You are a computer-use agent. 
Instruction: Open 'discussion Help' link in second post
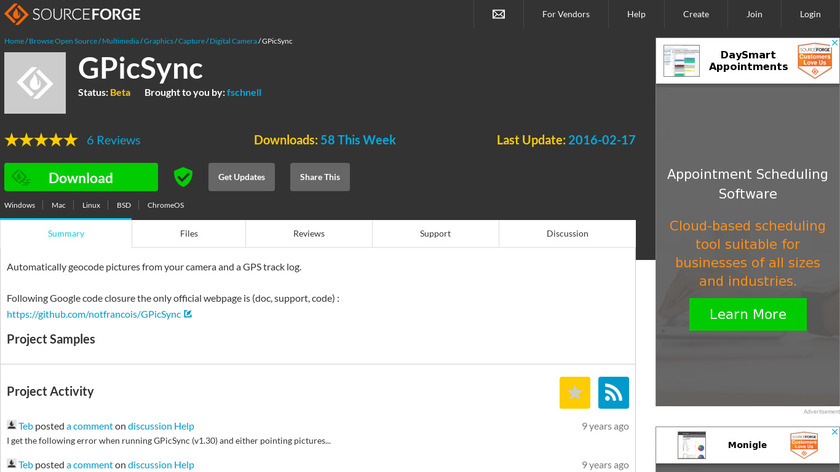click(x=161, y=464)
